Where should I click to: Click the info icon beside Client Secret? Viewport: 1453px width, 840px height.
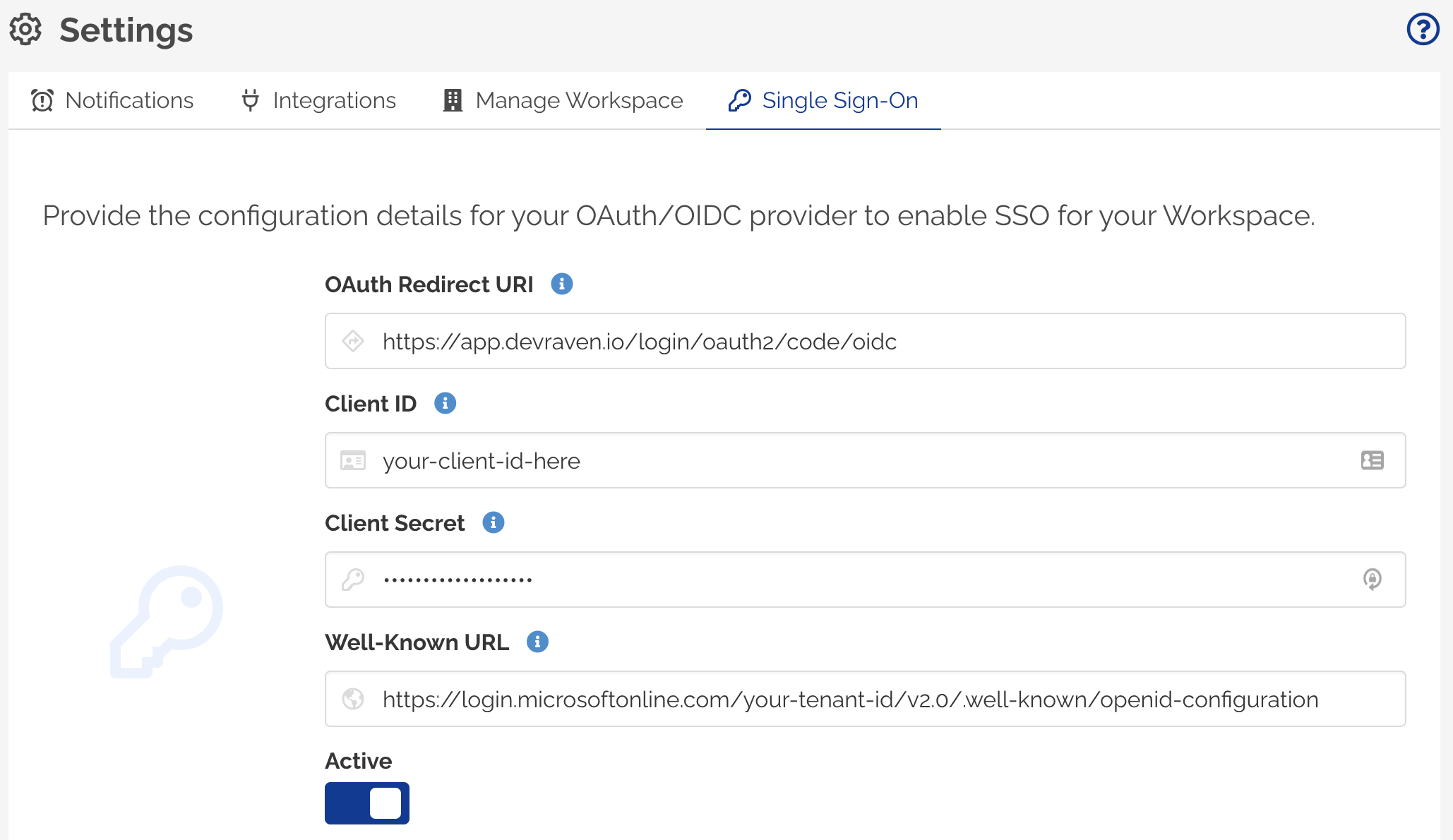tap(494, 522)
